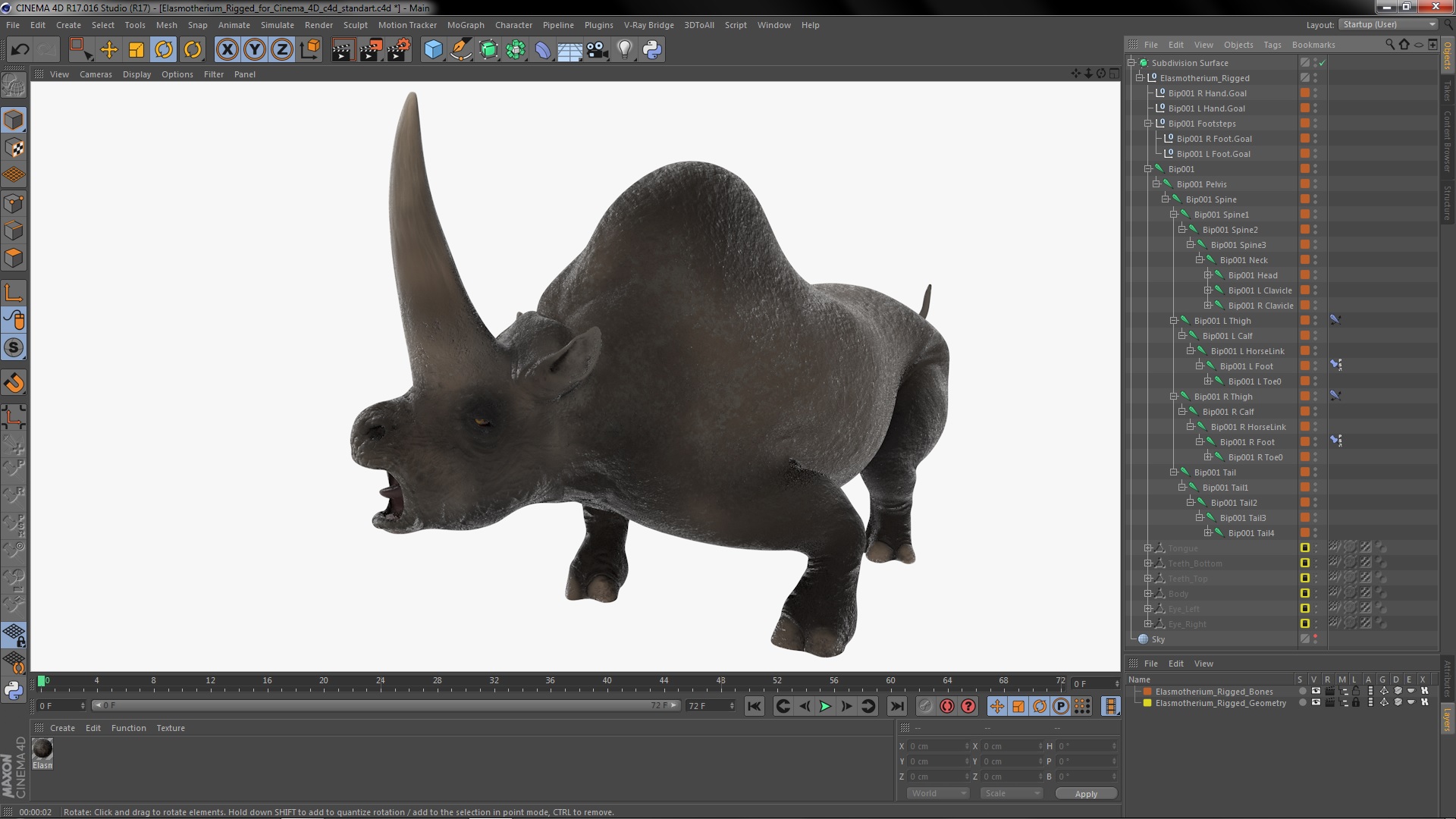Expand Bip001 Head tree node
The image size is (1456, 819).
1207,275
